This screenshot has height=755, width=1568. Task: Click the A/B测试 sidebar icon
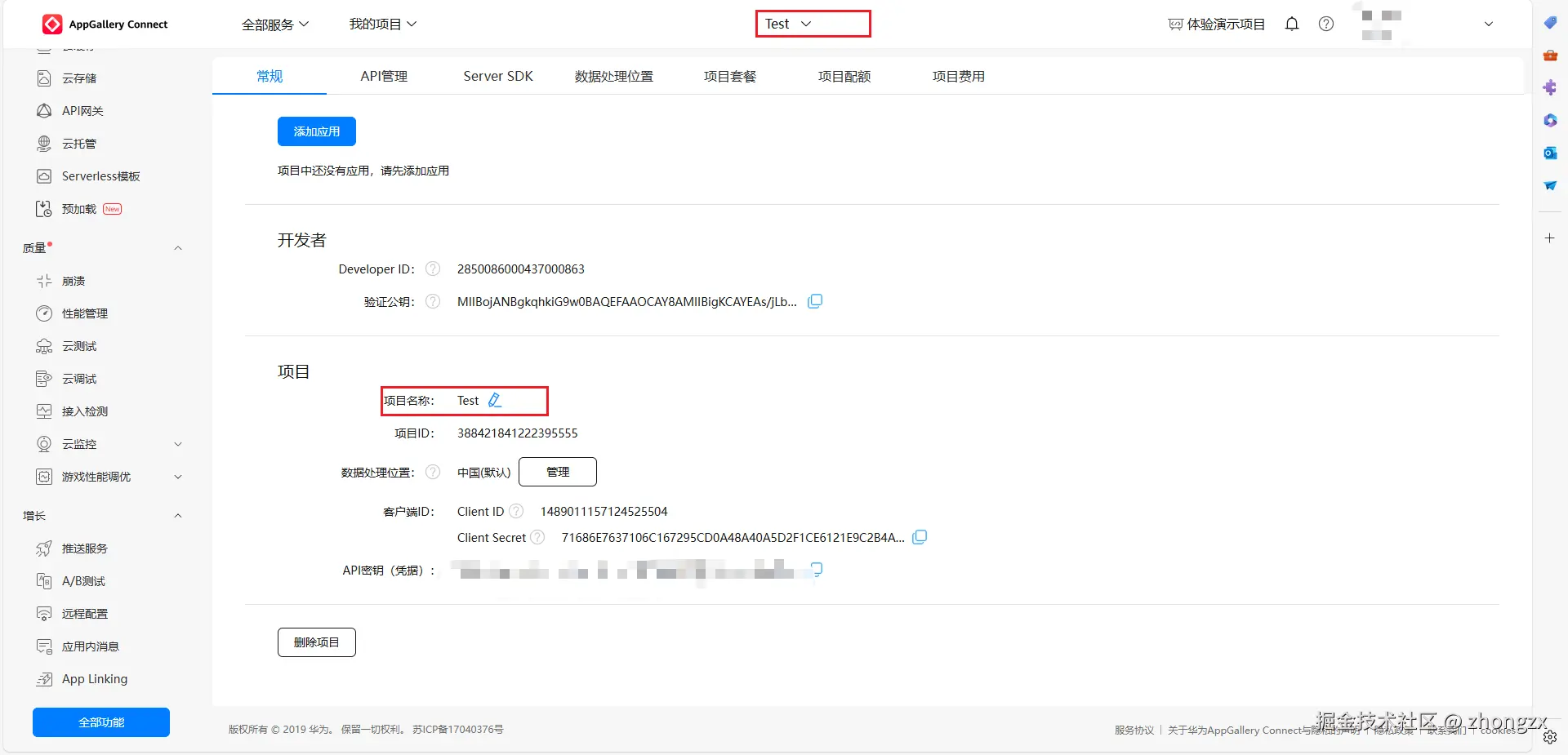44,581
